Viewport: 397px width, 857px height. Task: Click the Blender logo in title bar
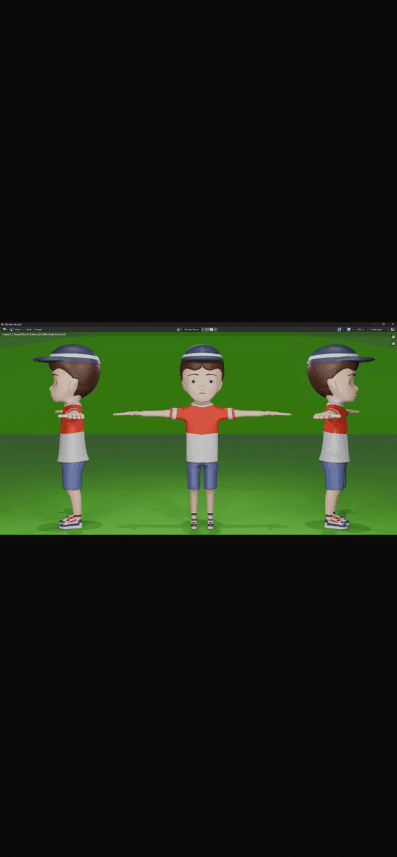2,324
